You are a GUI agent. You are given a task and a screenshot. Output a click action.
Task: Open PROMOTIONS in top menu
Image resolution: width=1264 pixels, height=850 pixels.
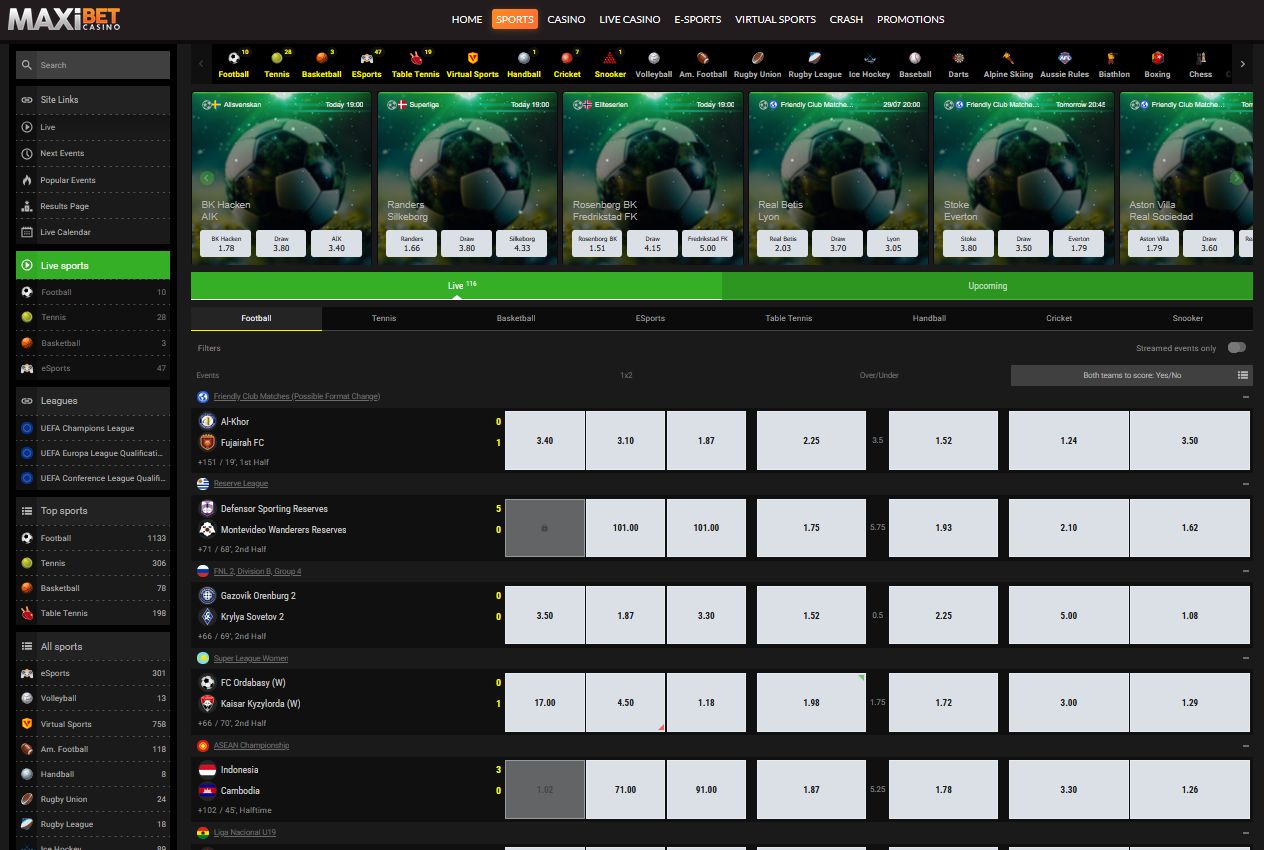(911, 19)
